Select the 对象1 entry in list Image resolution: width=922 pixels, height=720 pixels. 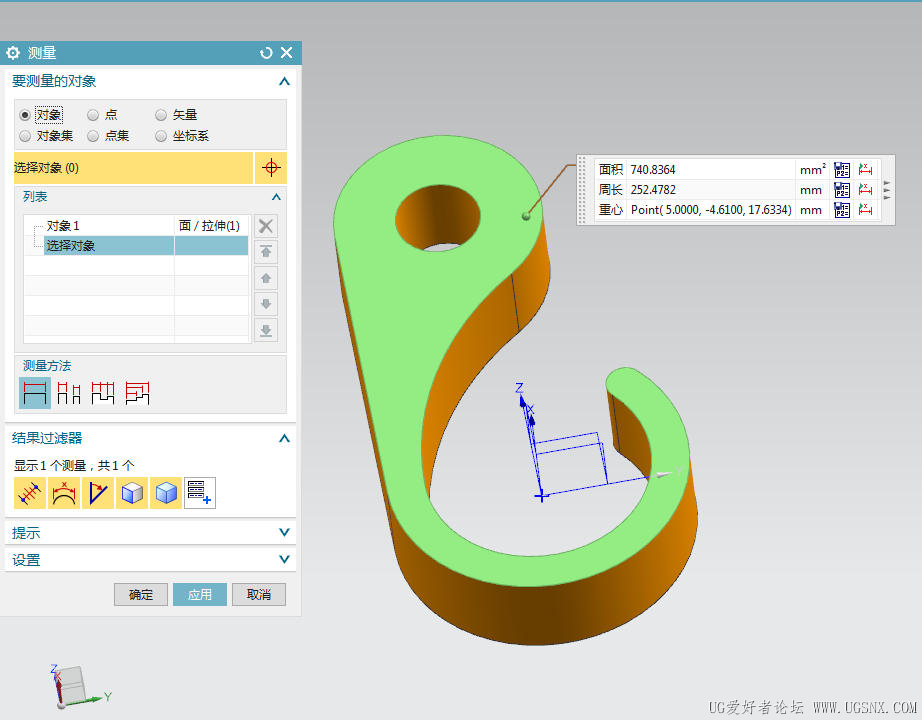click(x=64, y=226)
